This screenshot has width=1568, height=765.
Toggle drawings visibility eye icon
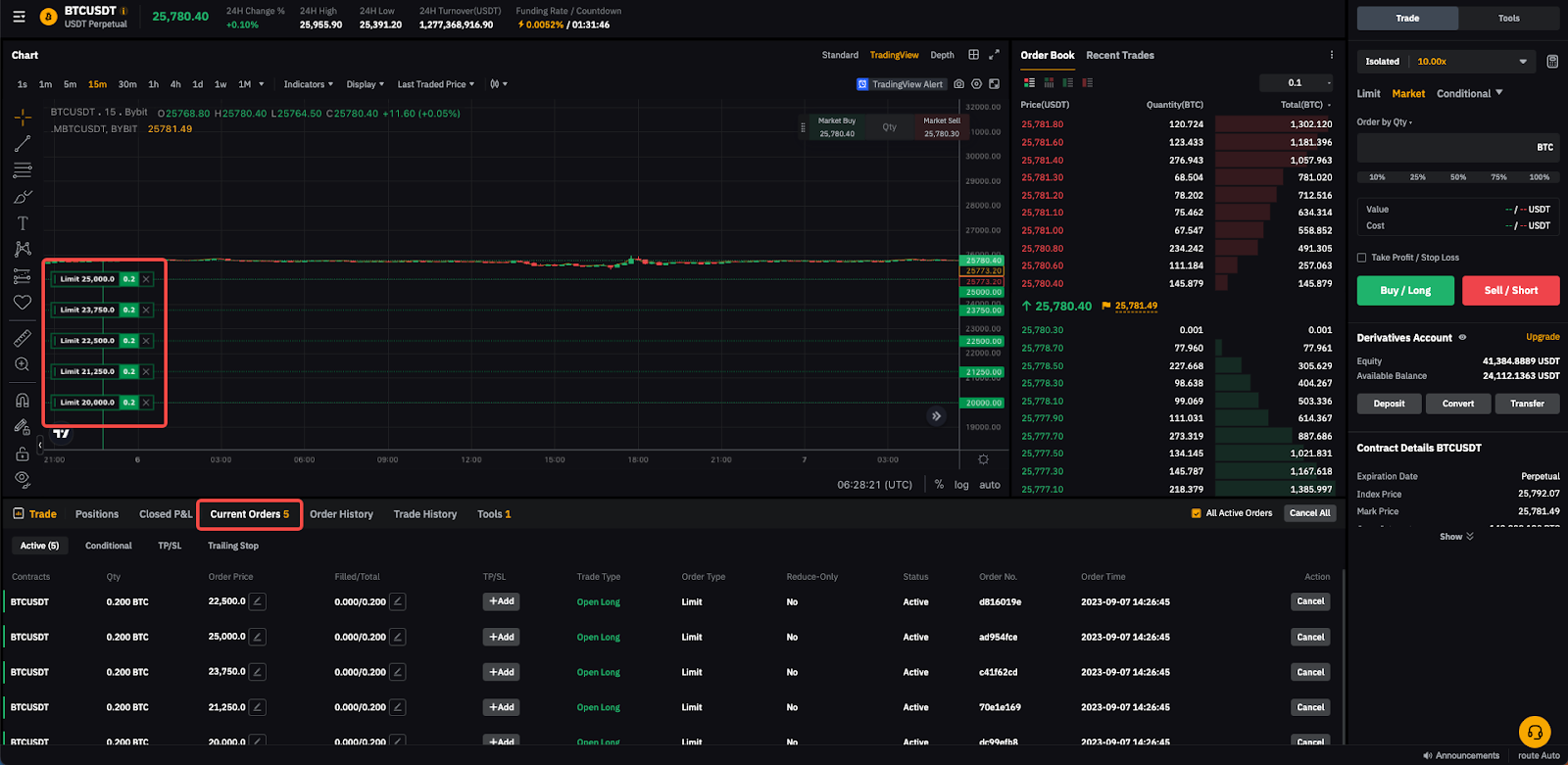(x=23, y=479)
